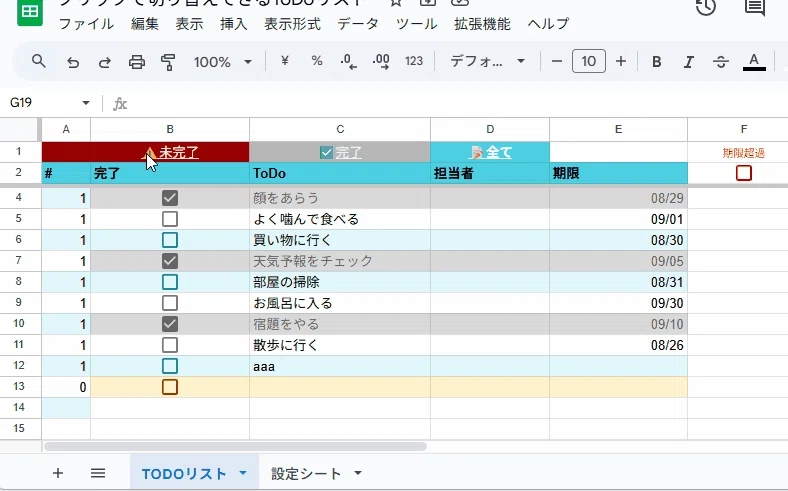Viewport: 788px width, 491px height.
Task: Toggle italic formatting
Action: click(688, 62)
